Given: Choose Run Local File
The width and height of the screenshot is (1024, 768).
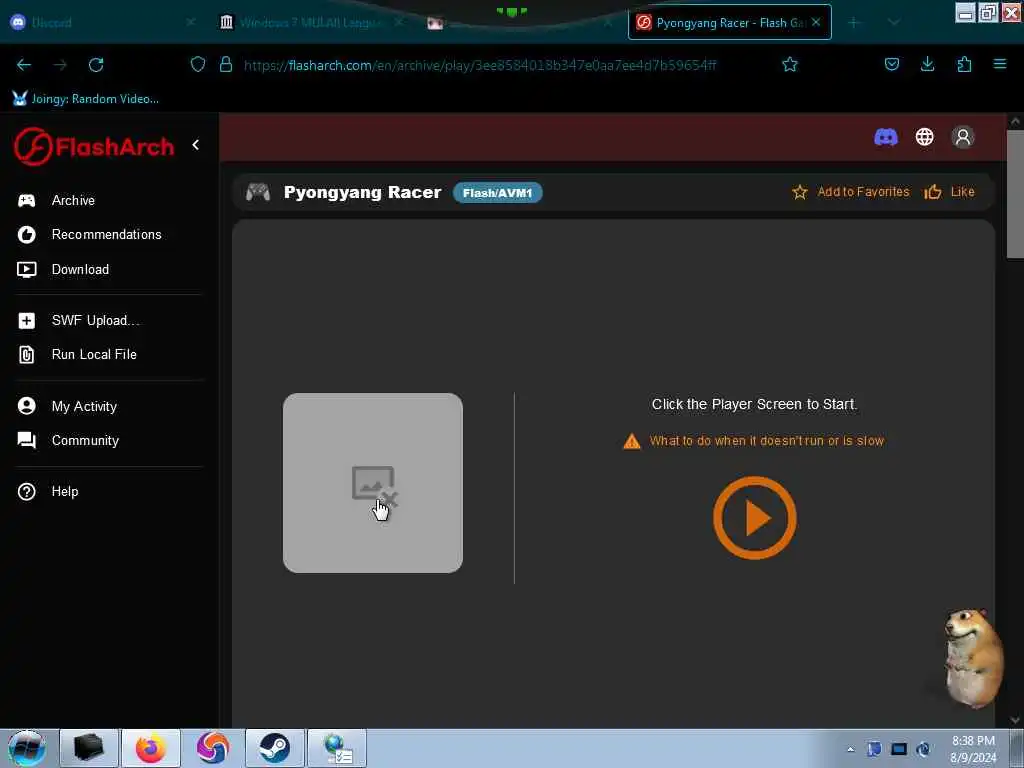Looking at the screenshot, I should [x=94, y=354].
